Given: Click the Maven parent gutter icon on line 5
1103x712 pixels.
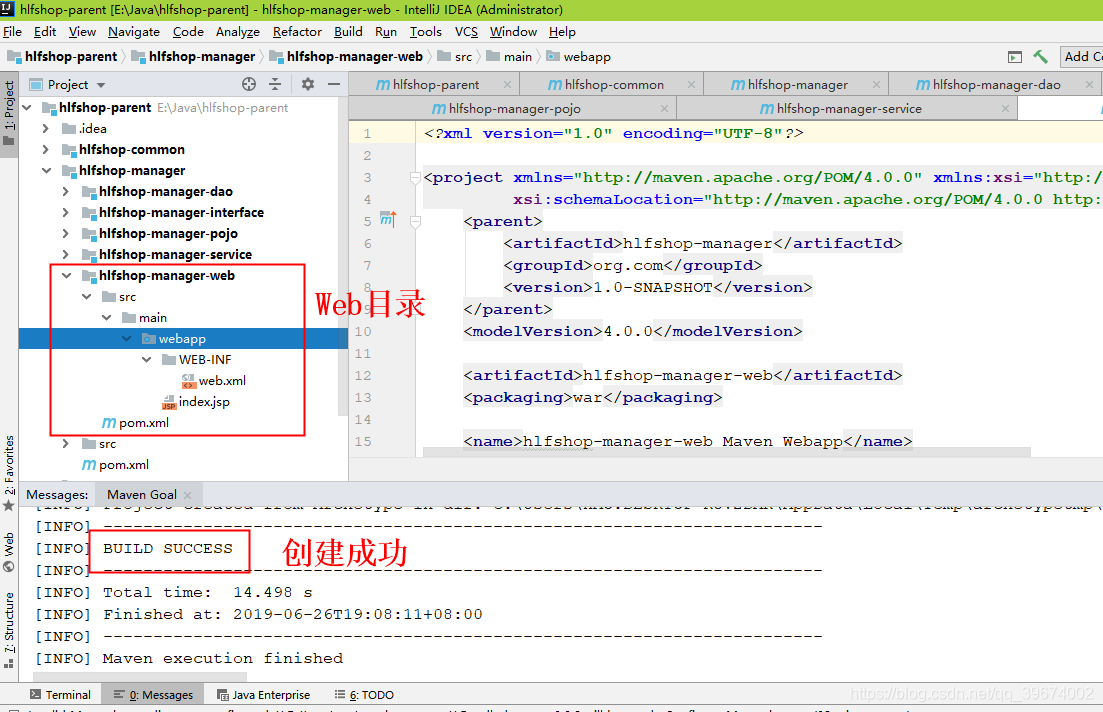Looking at the screenshot, I should click(388, 220).
